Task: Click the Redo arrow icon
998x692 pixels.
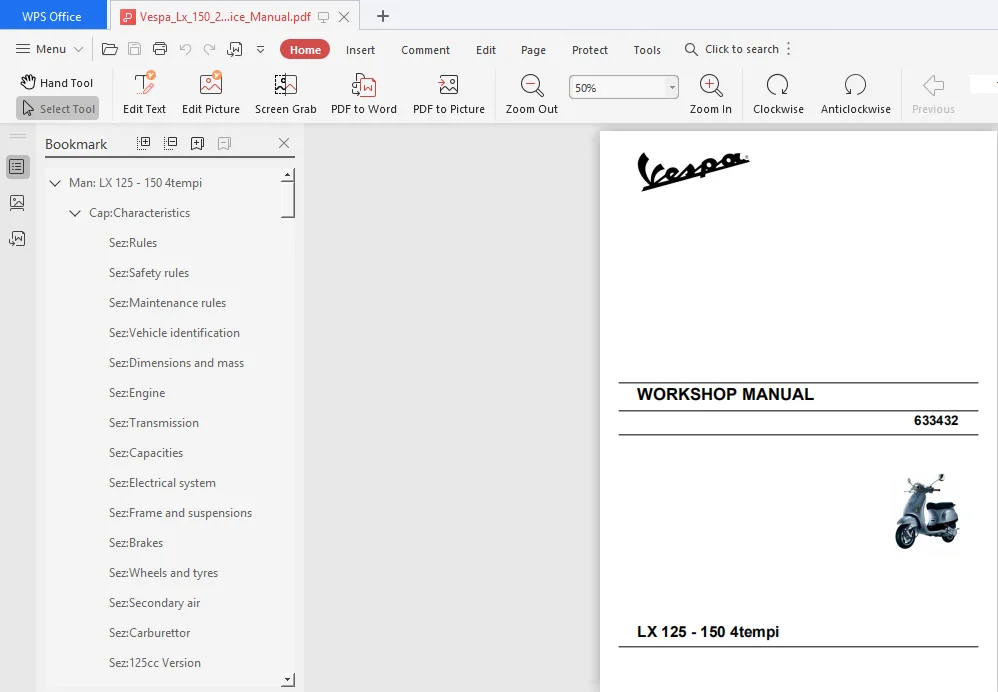Action: pos(209,49)
